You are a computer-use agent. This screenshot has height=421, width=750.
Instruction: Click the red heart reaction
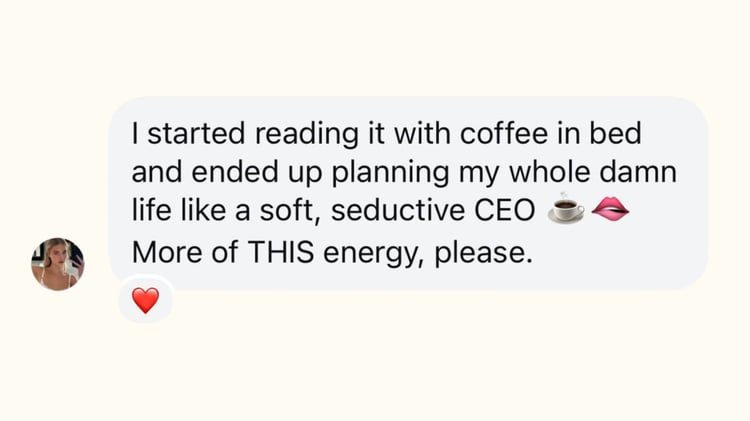[145, 300]
